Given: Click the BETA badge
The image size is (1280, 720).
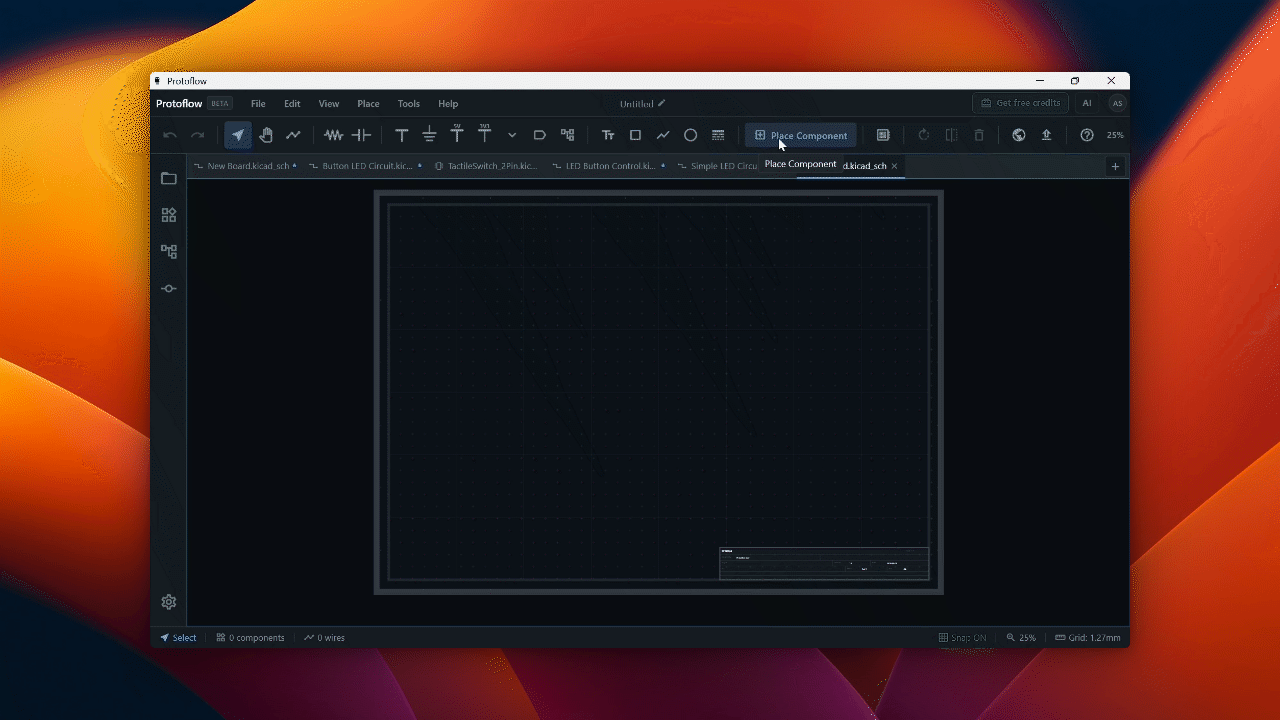Looking at the screenshot, I should (220, 104).
